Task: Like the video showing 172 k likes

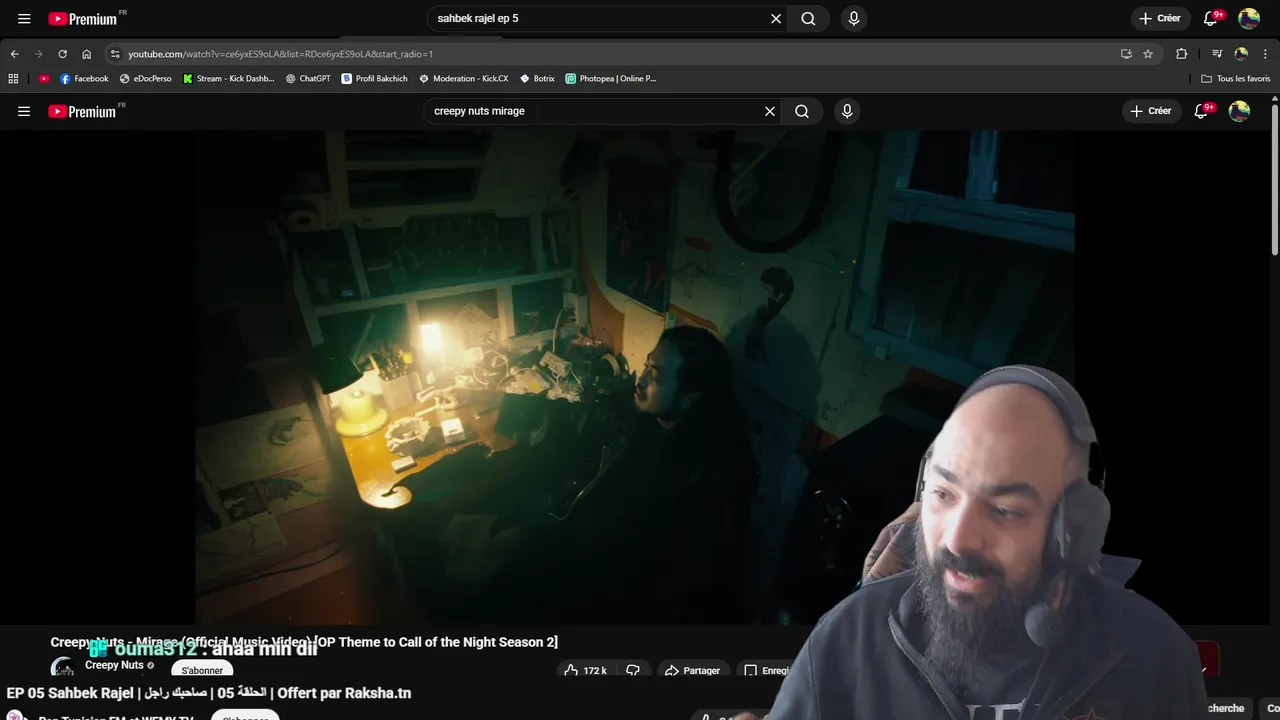Action: [586, 670]
